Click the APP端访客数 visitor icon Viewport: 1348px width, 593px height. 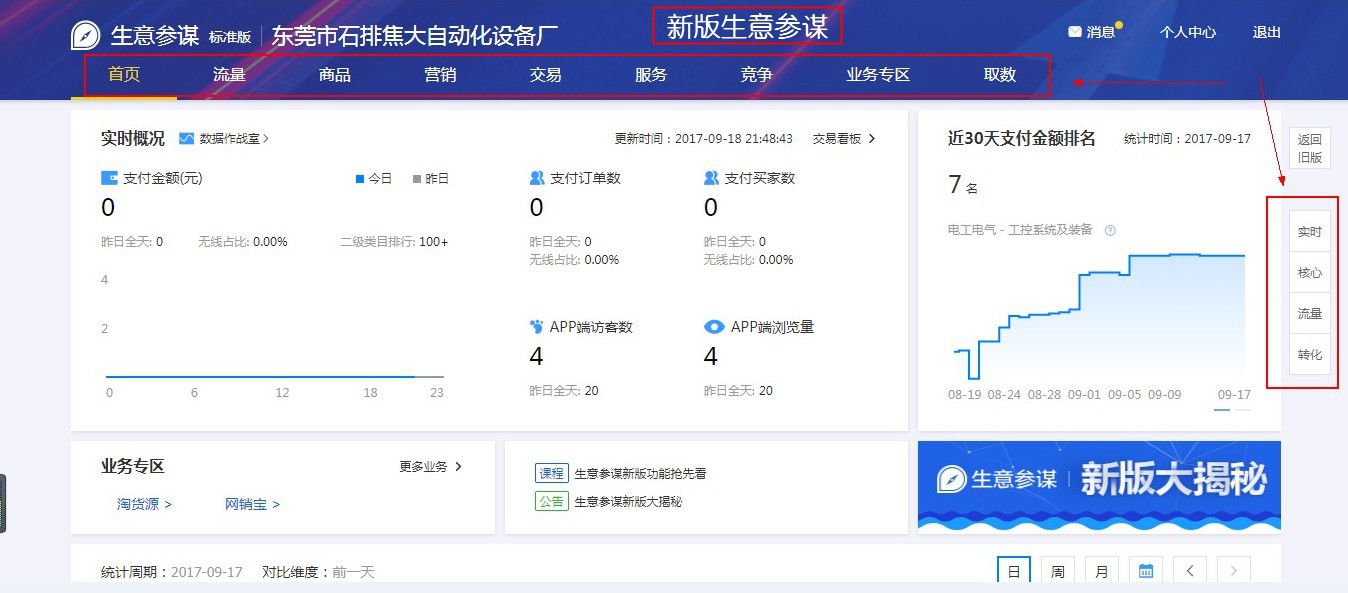pos(537,326)
